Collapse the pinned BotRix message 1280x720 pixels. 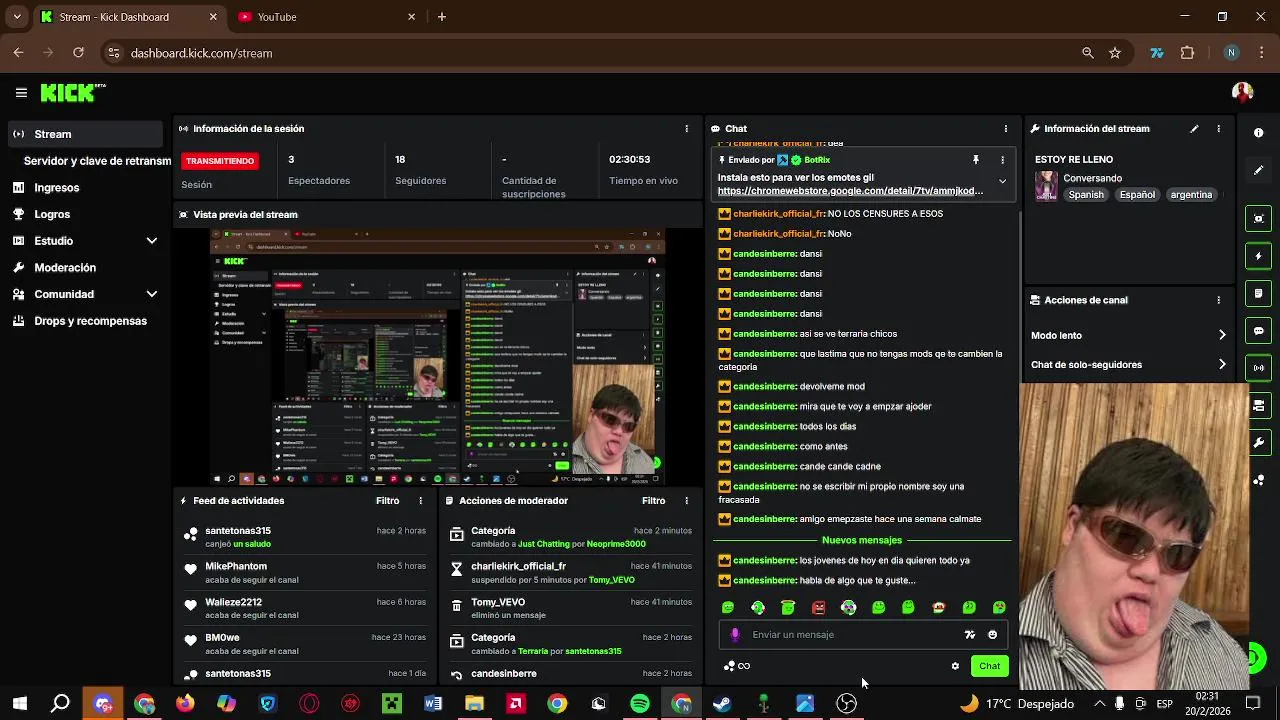tap(1002, 182)
